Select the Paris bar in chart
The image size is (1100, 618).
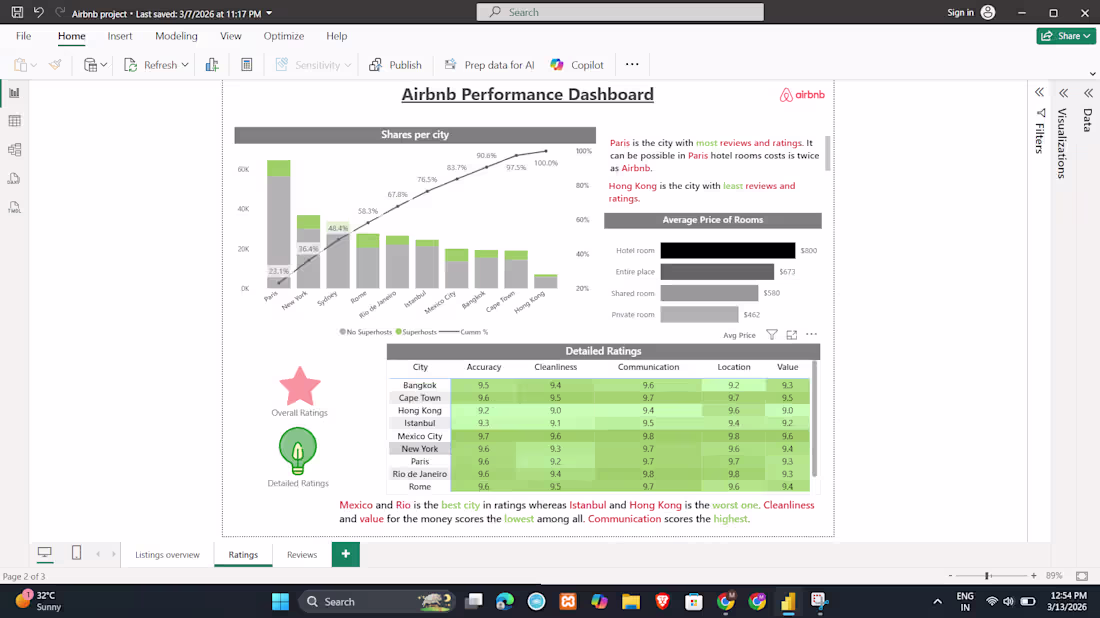pos(279,224)
